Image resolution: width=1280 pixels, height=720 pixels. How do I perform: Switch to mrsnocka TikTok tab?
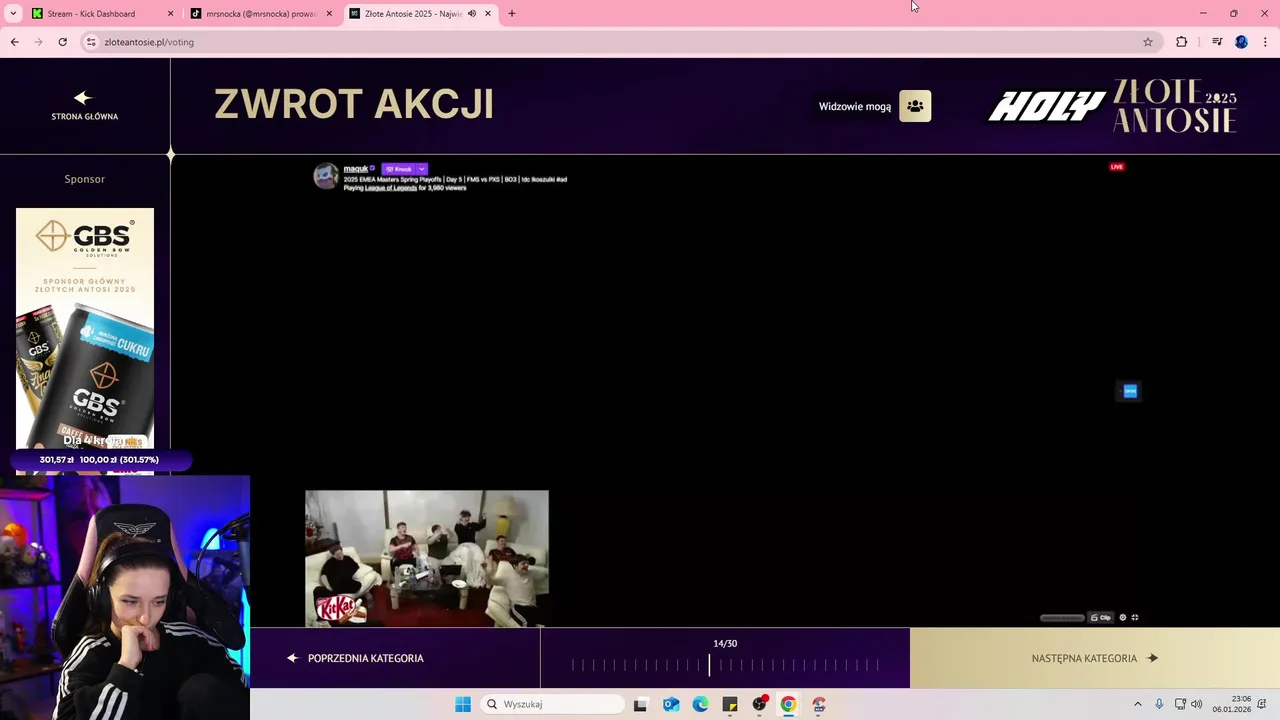(x=260, y=14)
